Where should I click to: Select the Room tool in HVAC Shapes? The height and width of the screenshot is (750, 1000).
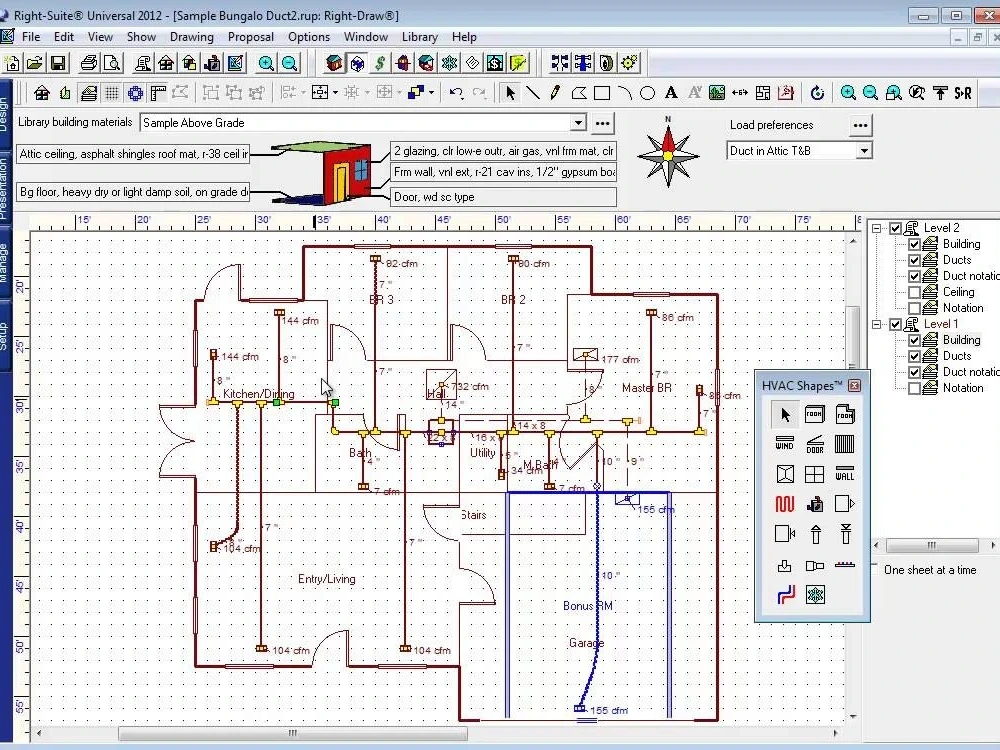tap(815, 414)
